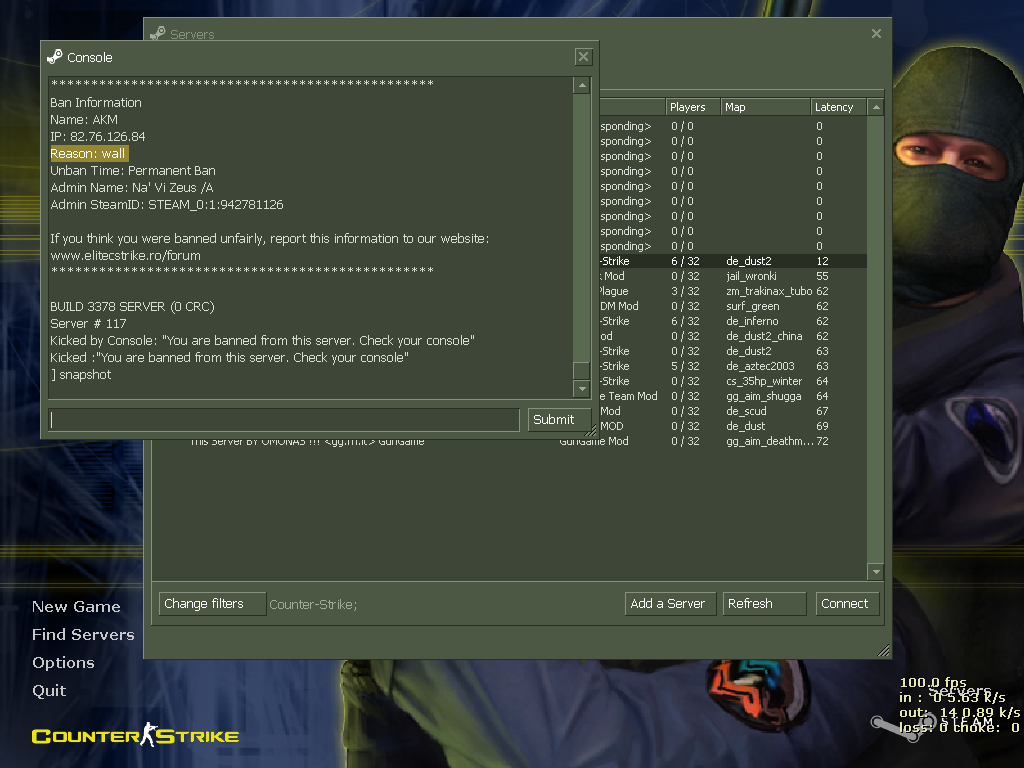Click 'Unban Time: Permanent Ban' line

click(x=133, y=170)
